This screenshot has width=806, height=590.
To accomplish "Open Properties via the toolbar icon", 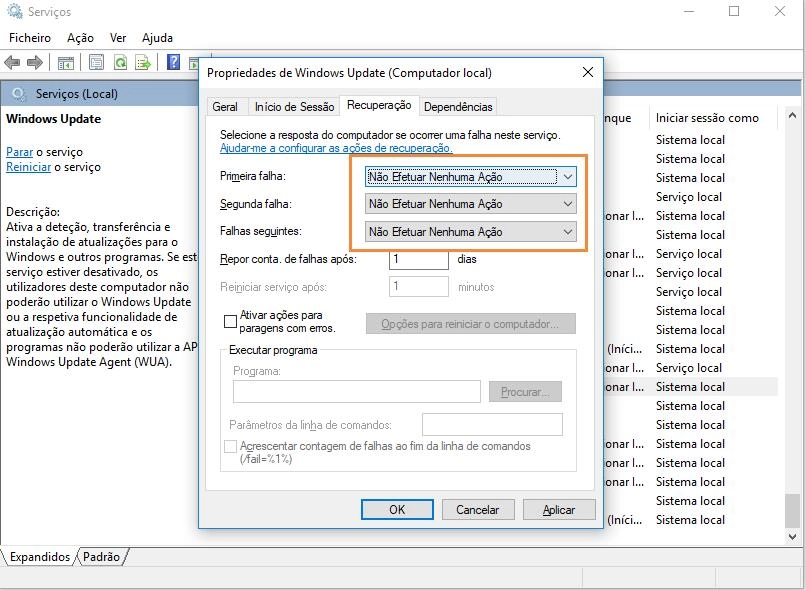I will pos(95,61).
